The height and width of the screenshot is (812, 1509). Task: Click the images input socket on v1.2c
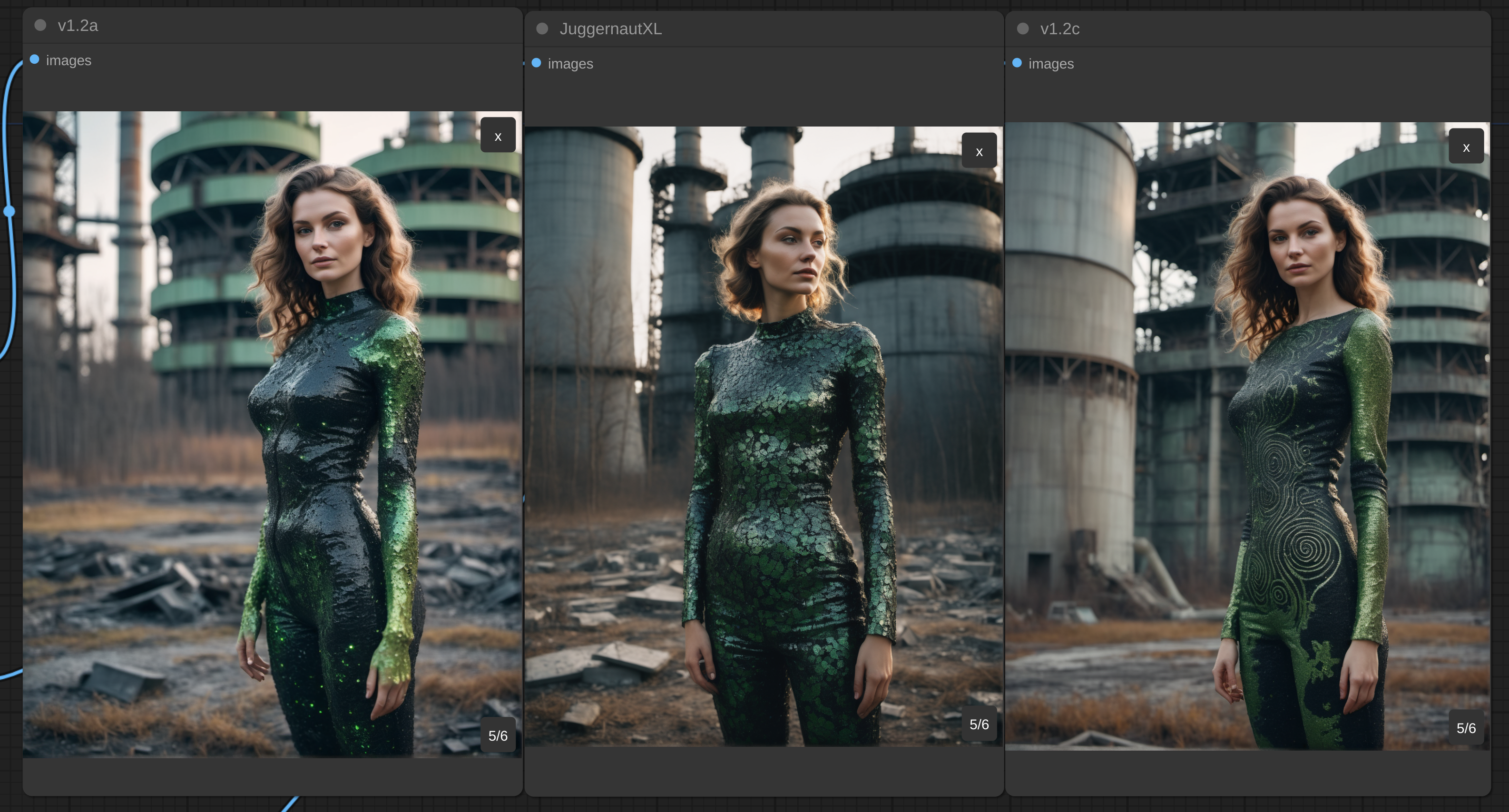coord(1017,63)
